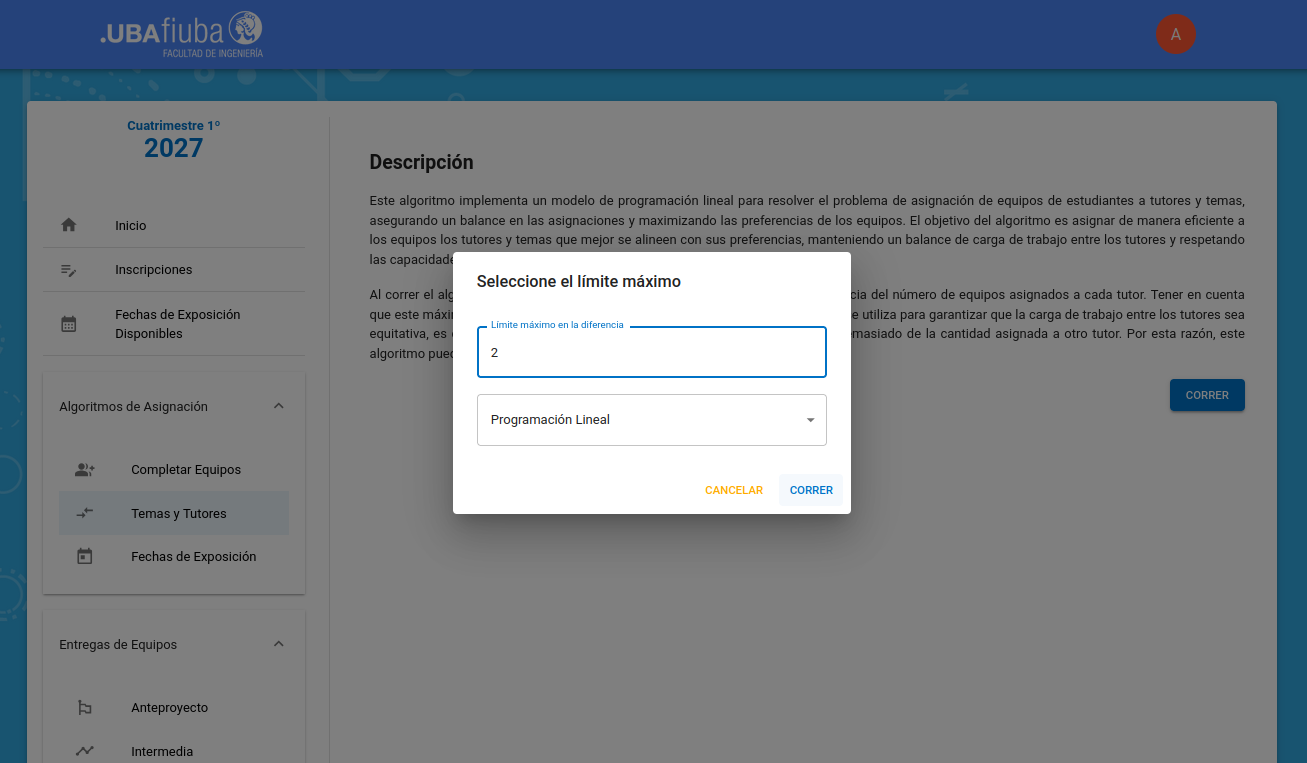Viewport: 1307px width, 763px height.
Task: Open the user avatar A menu
Action: [x=1175, y=34]
